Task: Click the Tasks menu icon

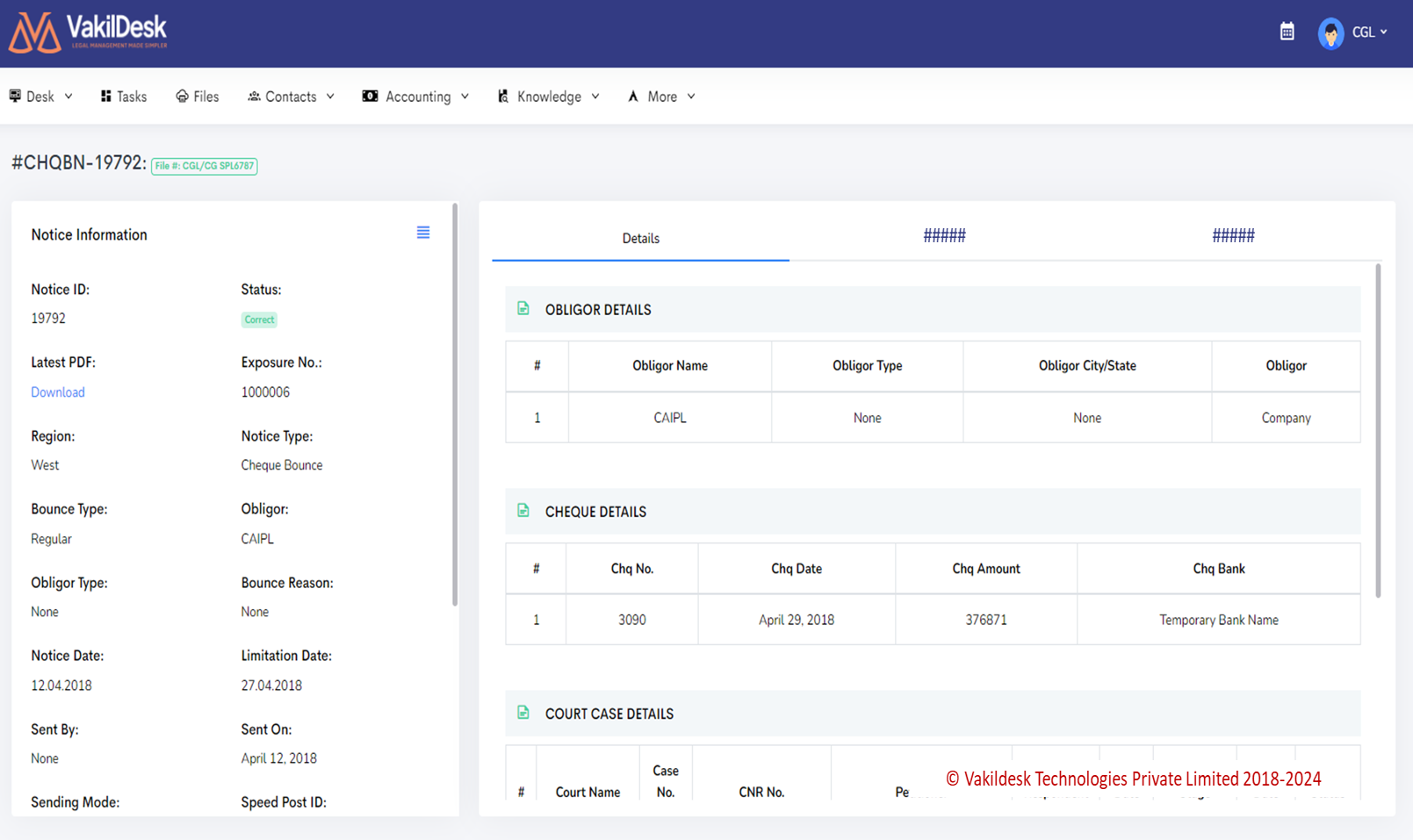Action: coord(105,96)
